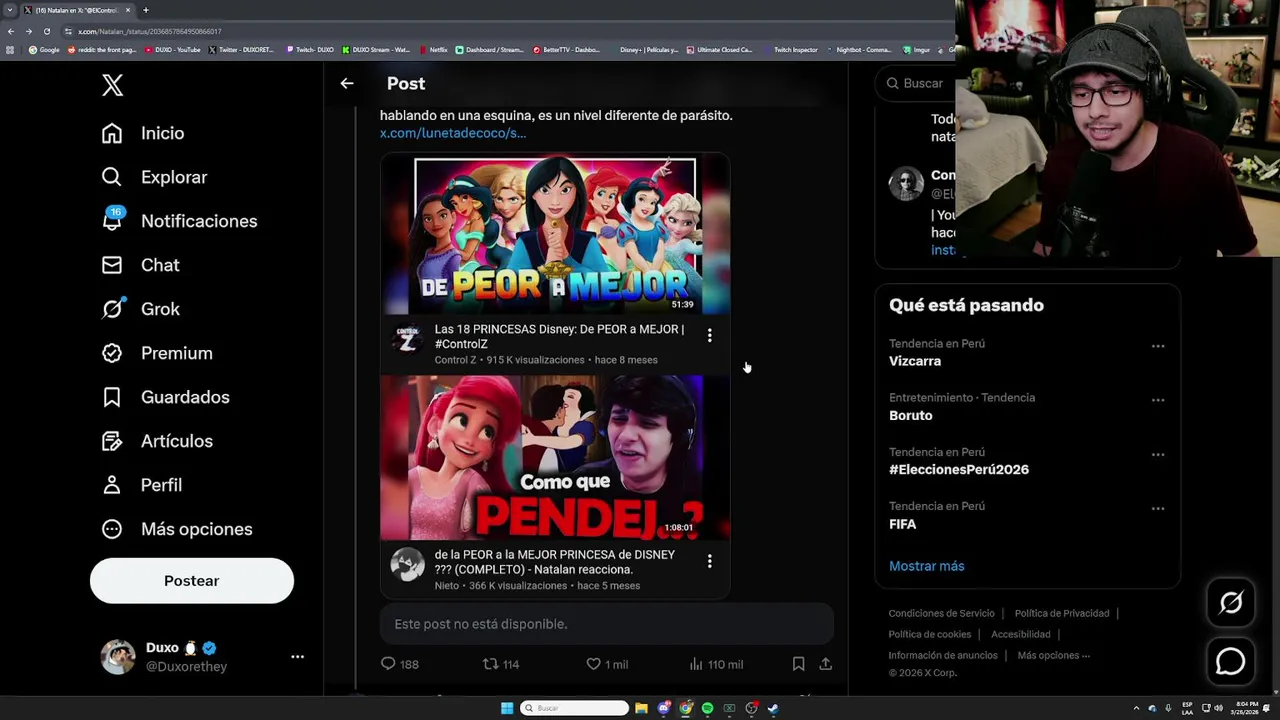Open Política de cookies footer link

(x=930, y=634)
